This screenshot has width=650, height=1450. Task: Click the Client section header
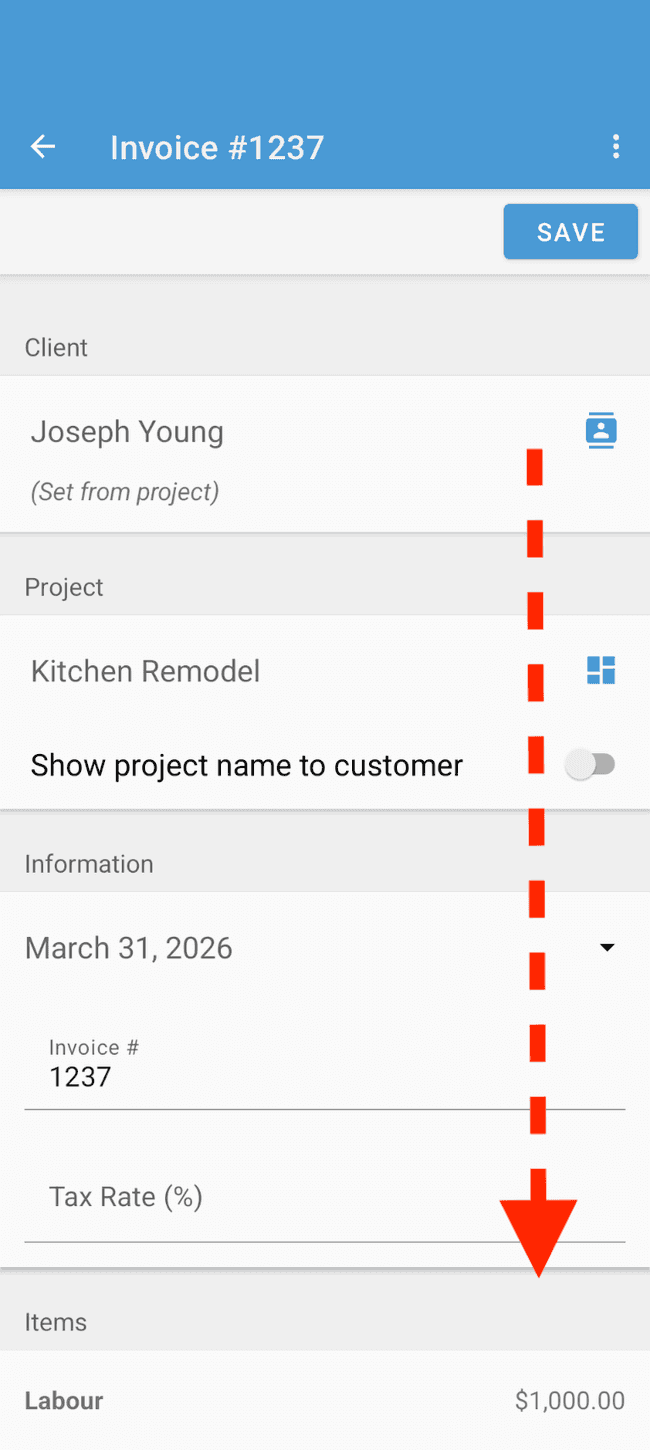[56, 347]
